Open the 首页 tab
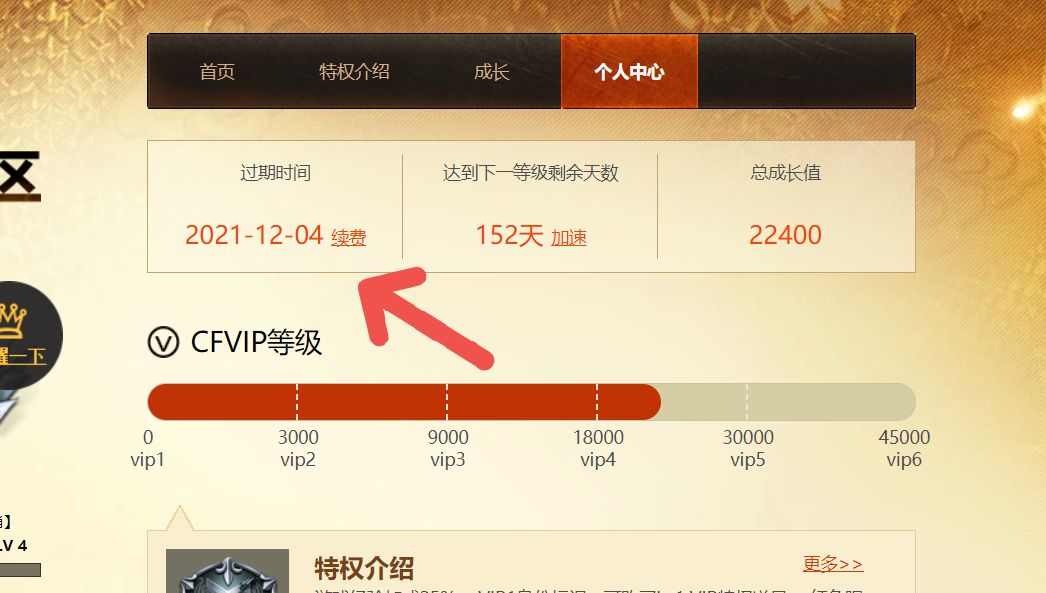 tap(217, 71)
